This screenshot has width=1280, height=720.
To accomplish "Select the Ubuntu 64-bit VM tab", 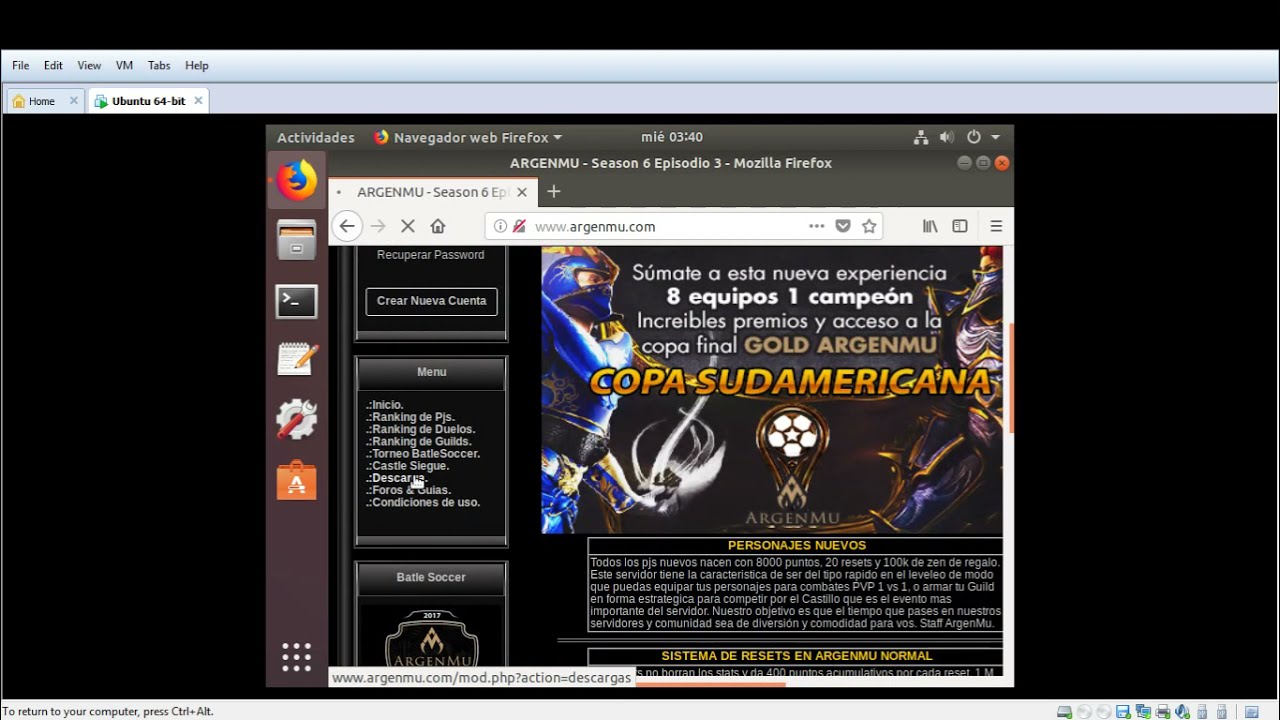I will click(148, 101).
